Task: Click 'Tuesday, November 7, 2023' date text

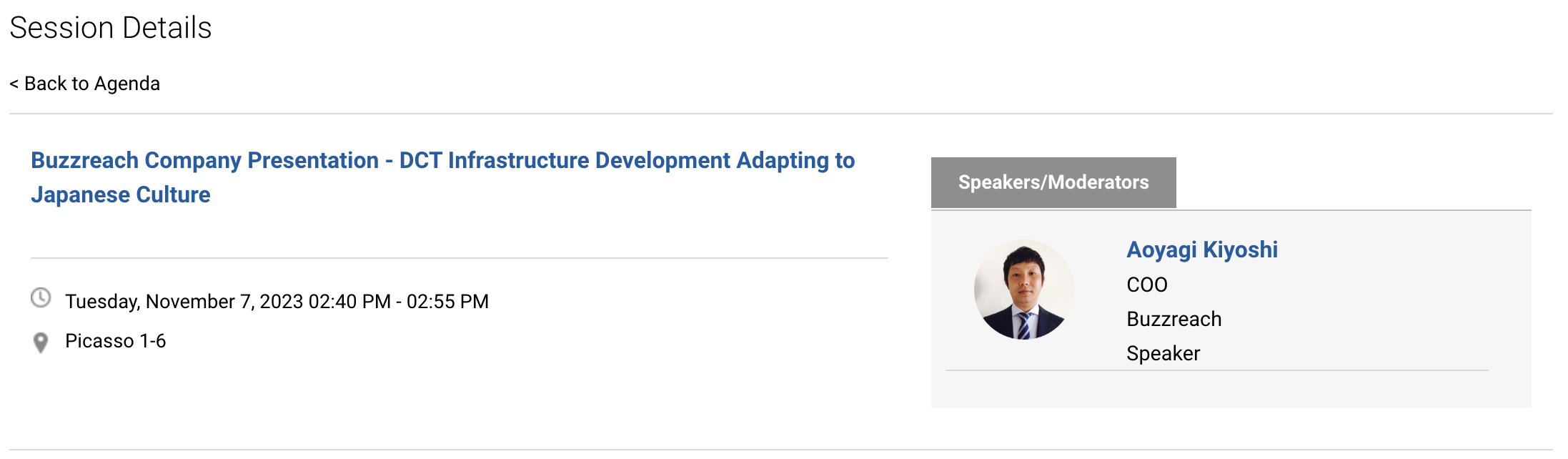Action: 184,302
